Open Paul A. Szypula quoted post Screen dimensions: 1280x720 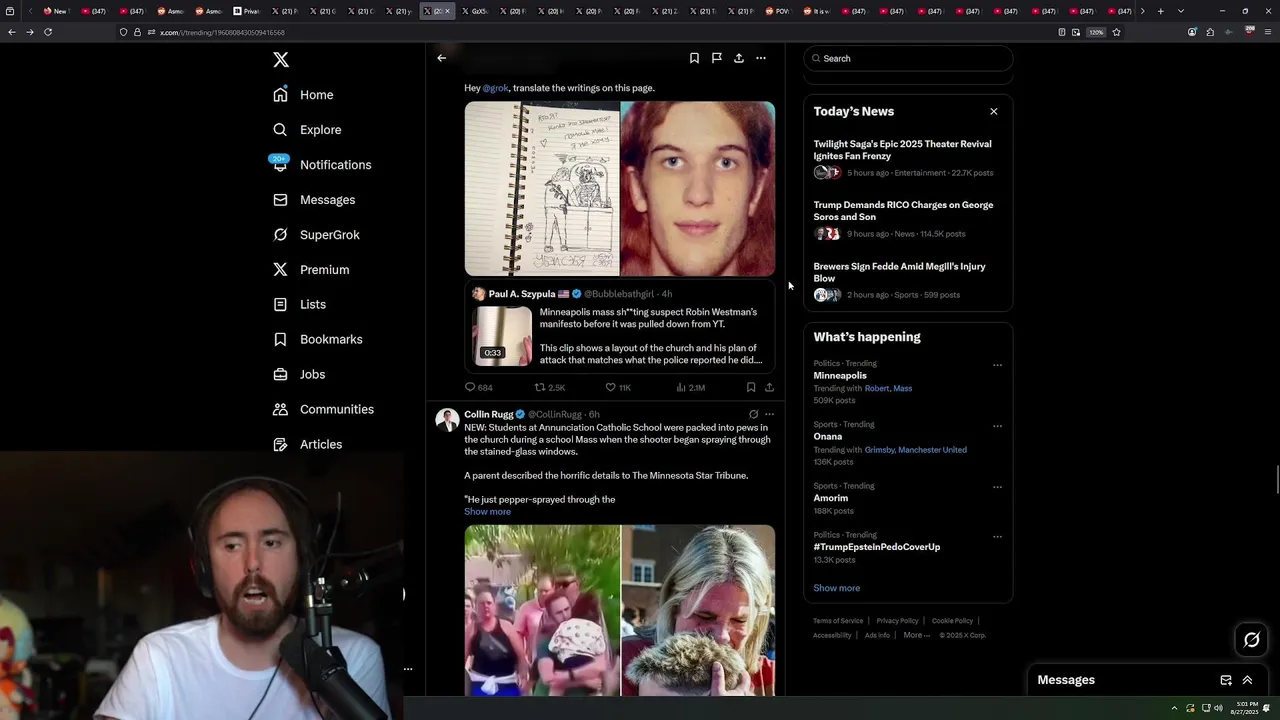(619, 325)
